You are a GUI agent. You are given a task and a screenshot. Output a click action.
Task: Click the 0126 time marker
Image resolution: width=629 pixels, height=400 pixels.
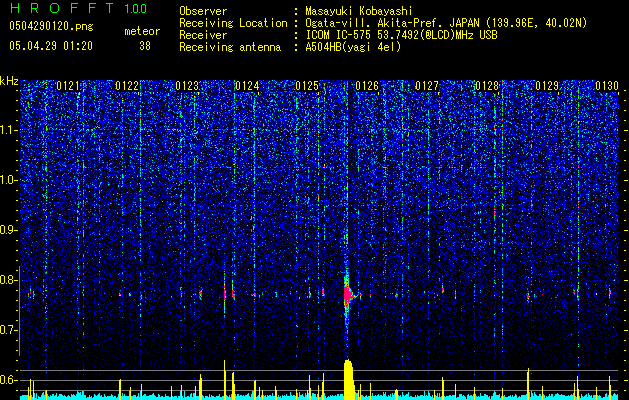click(367, 86)
